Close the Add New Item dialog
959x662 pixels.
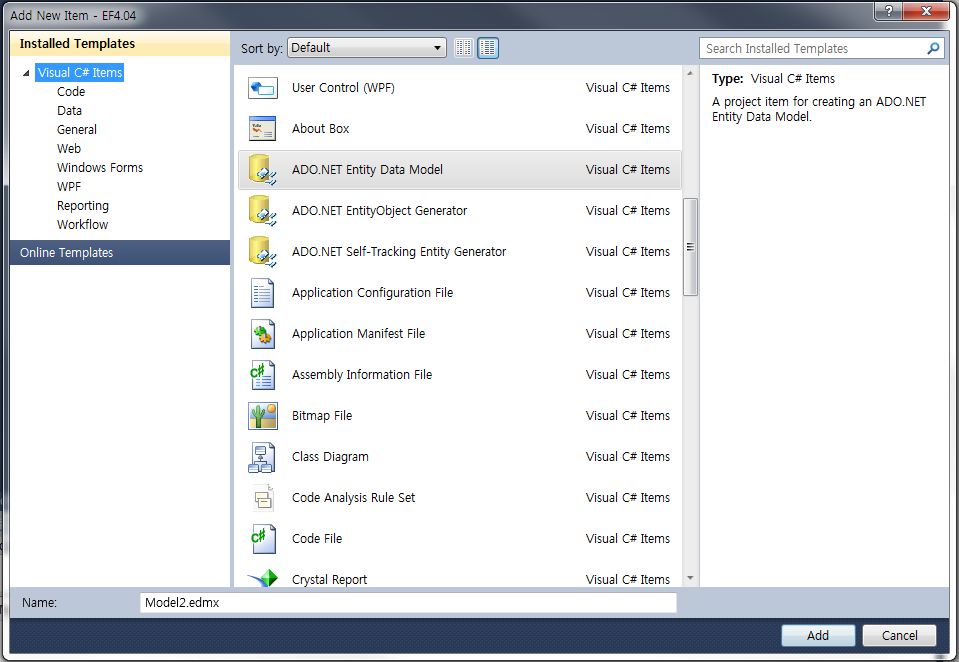[x=926, y=10]
